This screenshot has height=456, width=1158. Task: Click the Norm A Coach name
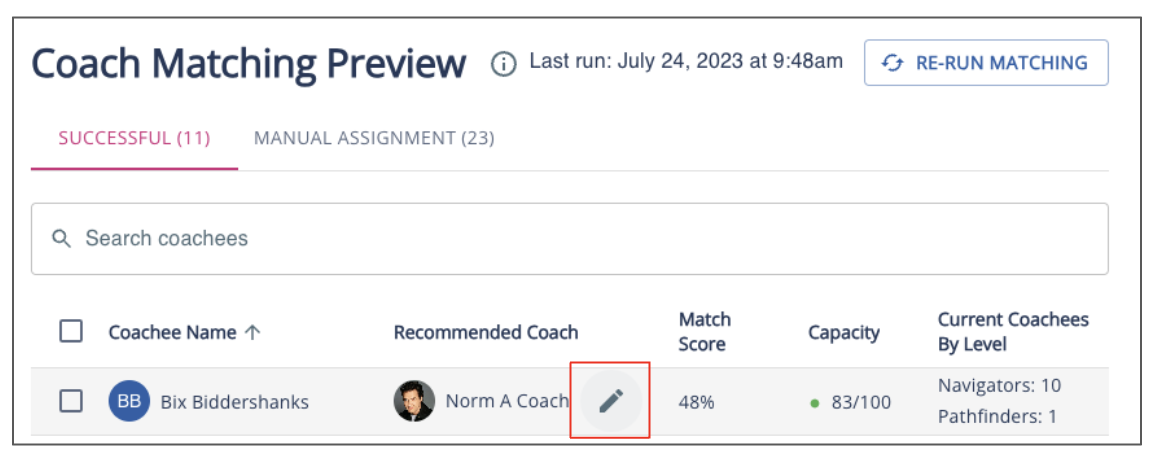507,401
